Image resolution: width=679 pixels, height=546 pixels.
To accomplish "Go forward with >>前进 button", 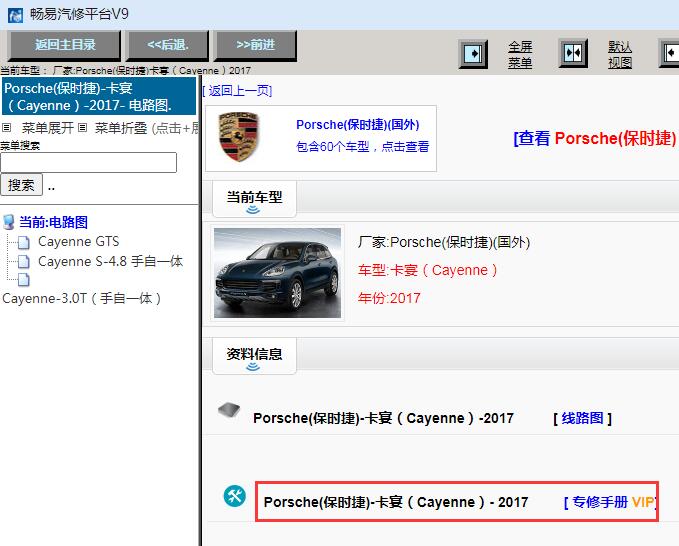I will pyautogui.click(x=255, y=45).
